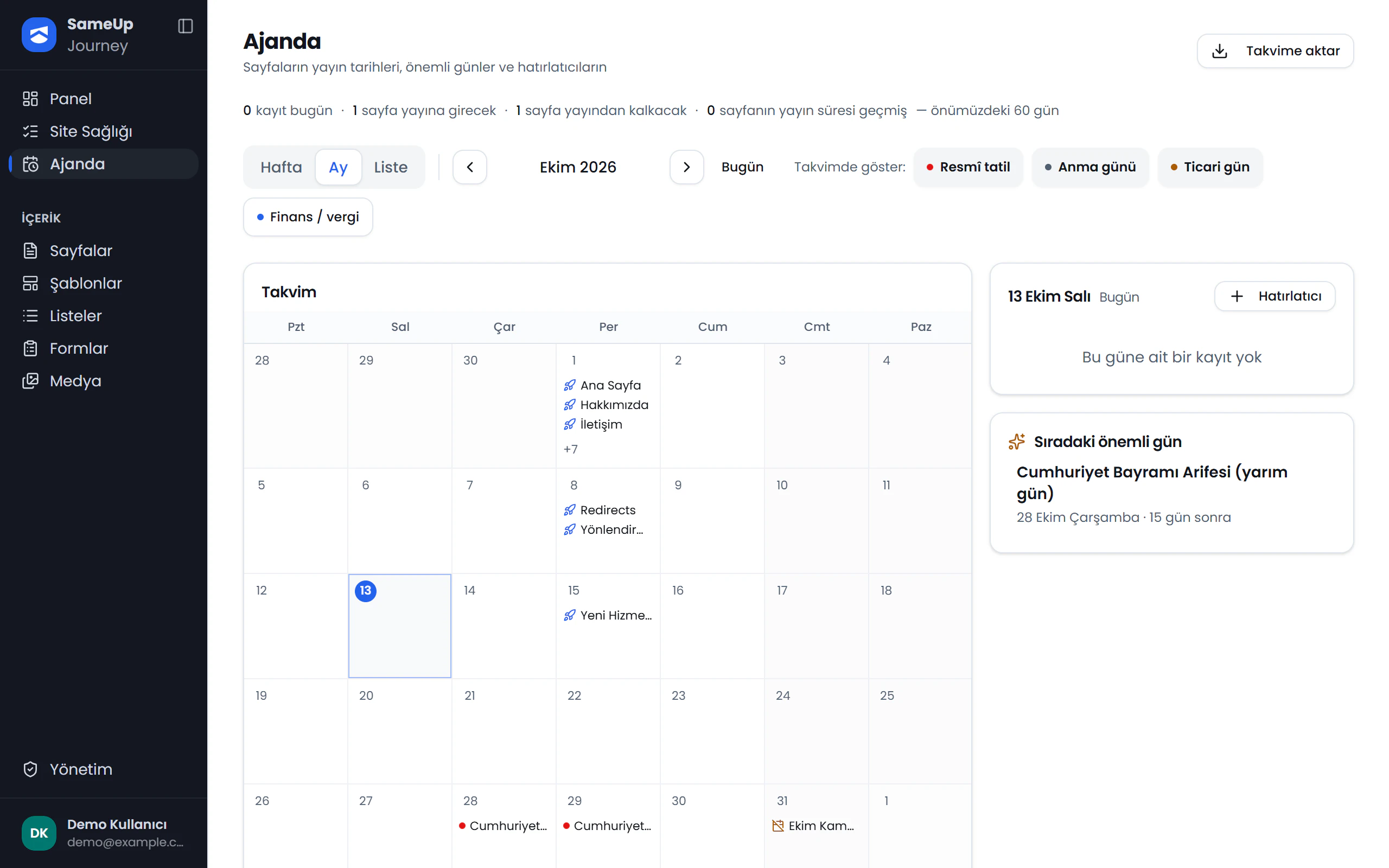This screenshot has height=868, width=1389.
Task: Open Listeler list icon
Action: (30, 316)
